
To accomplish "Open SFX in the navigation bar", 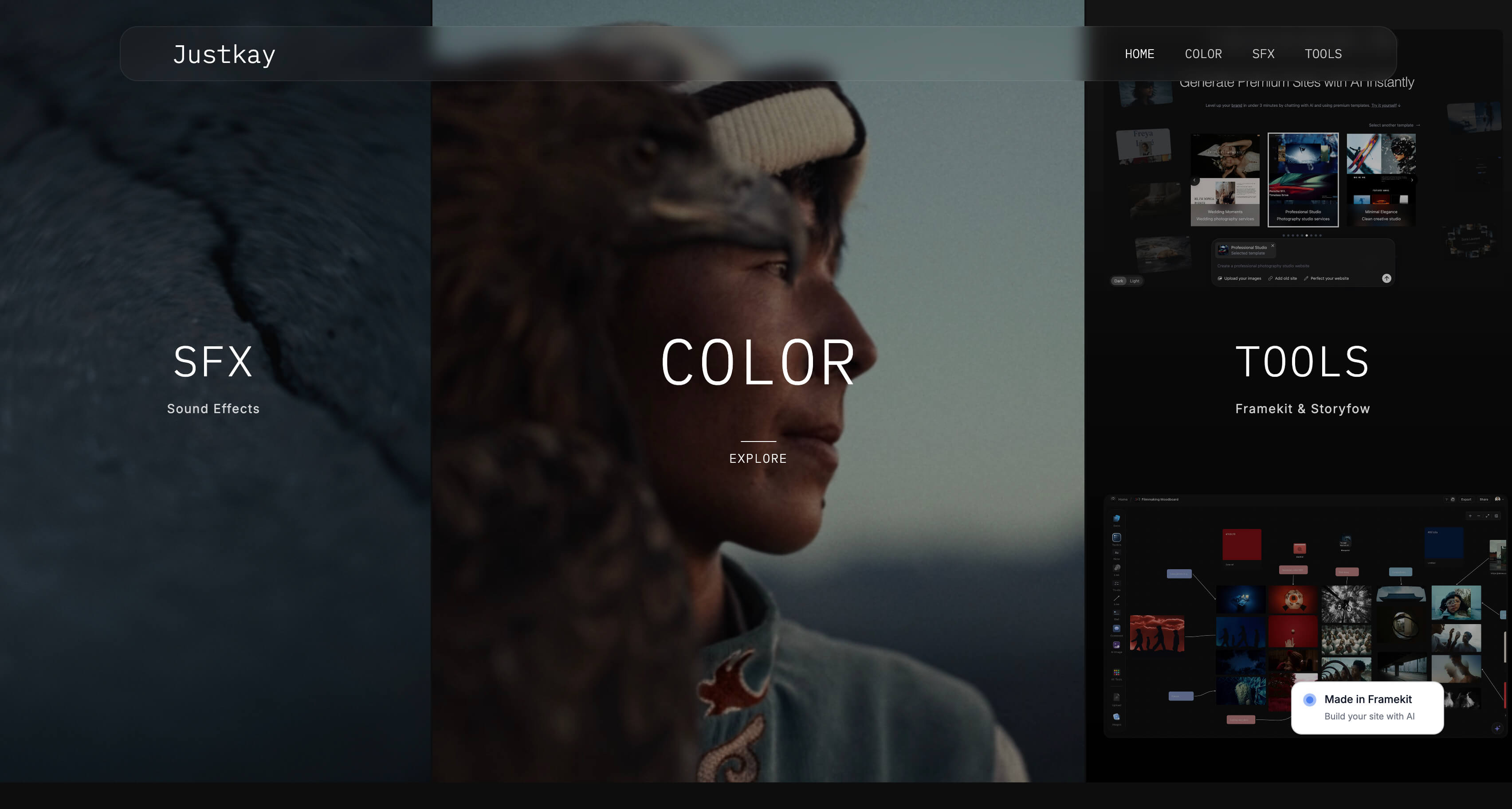I will click(1263, 54).
